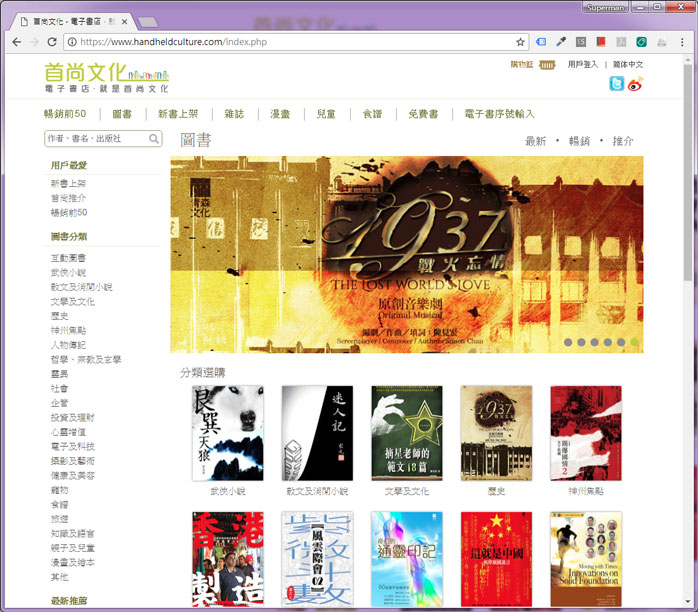This screenshot has width=698, height=612.
Task: Open the 免費書 section
Action: [423, 114]
